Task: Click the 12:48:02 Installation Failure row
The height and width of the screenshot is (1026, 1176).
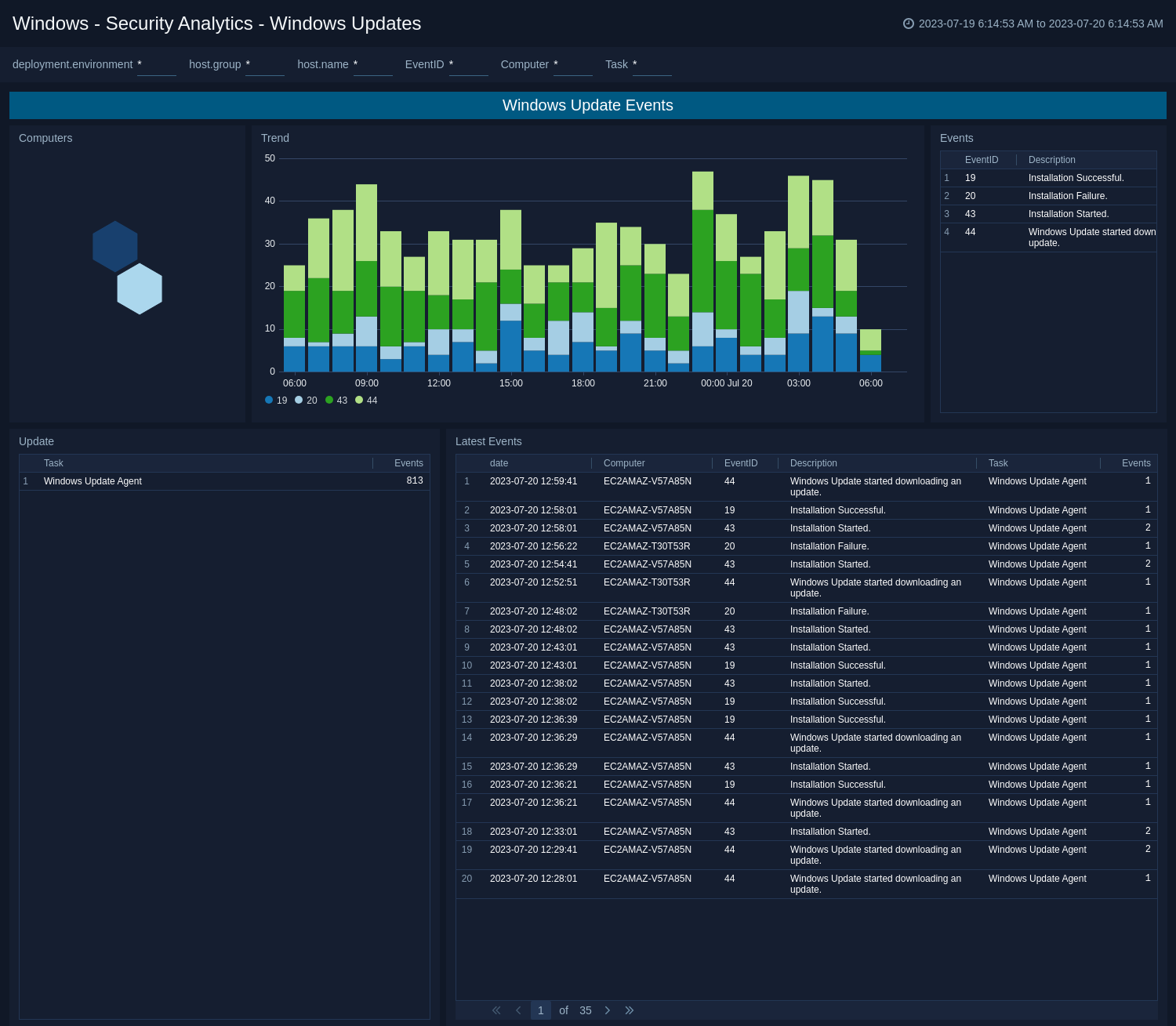Action: click(806, 611)
